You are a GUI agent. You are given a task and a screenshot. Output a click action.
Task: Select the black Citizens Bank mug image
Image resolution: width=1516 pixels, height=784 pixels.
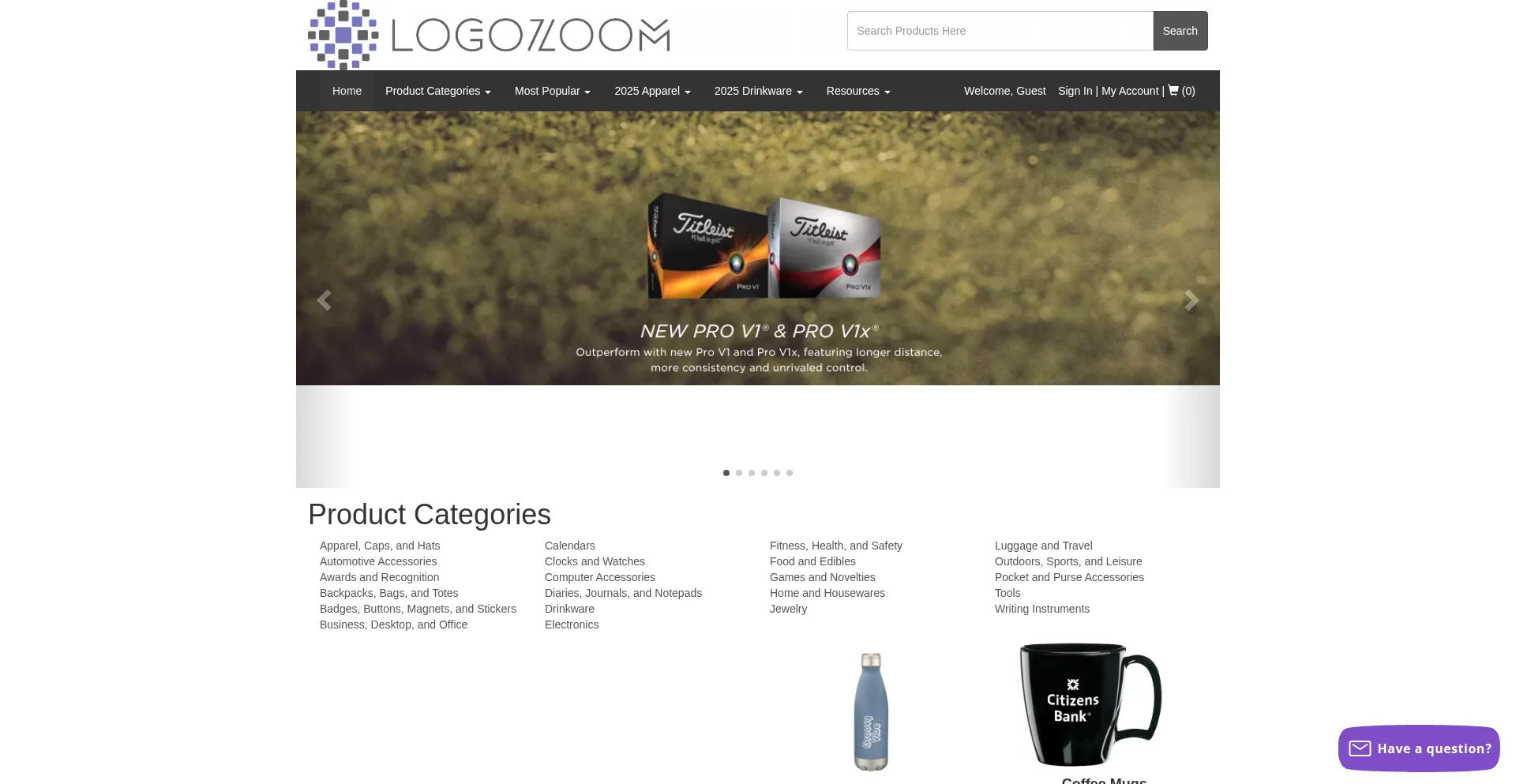coord(1091,704)
